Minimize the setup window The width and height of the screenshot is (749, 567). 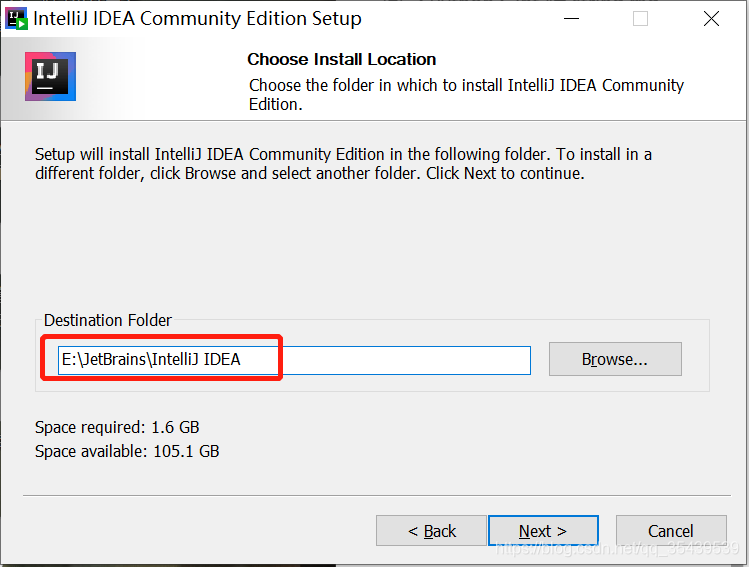[x=571, y=19]
